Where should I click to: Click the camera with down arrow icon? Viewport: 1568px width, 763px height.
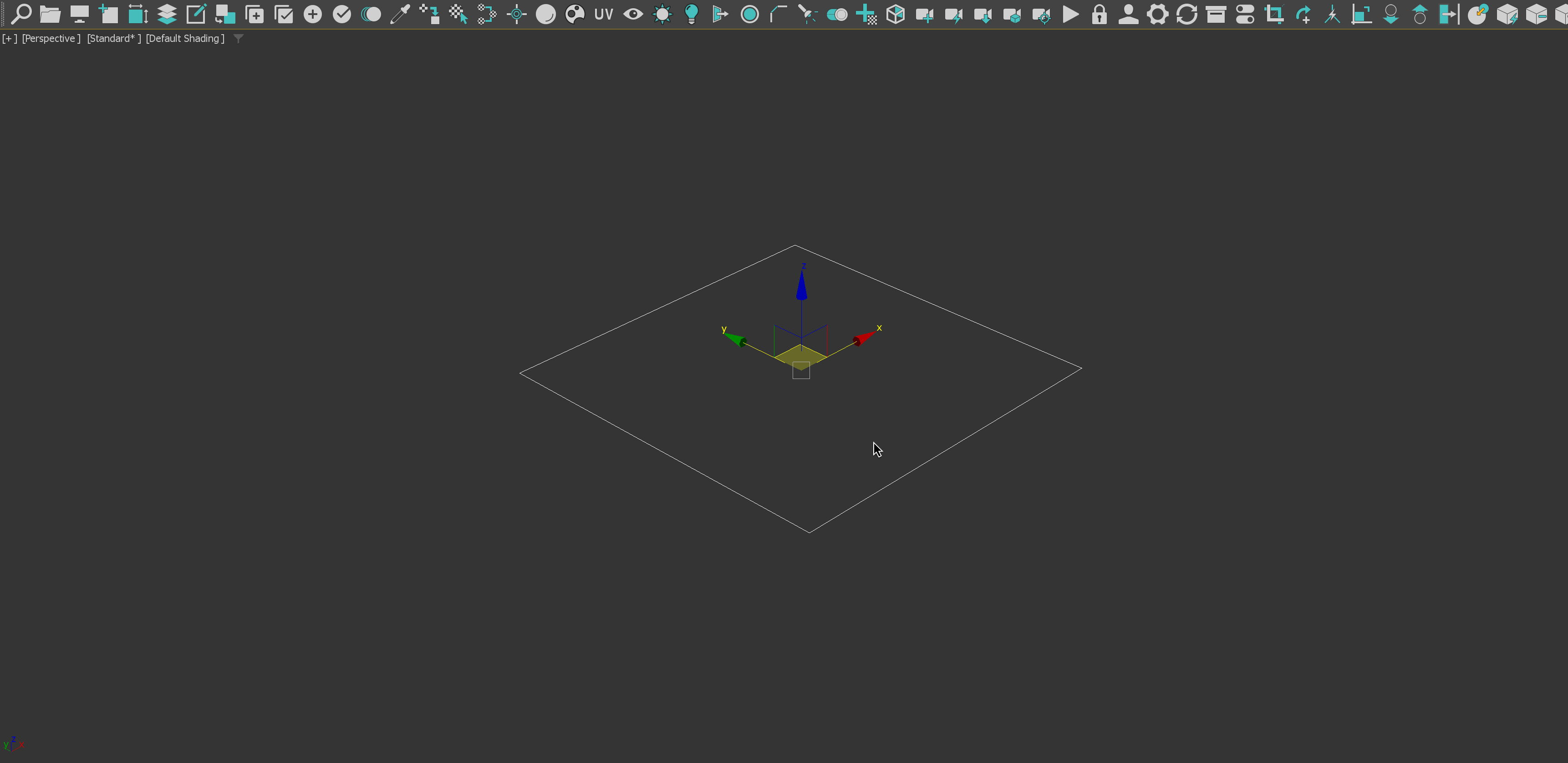[983, 15]
